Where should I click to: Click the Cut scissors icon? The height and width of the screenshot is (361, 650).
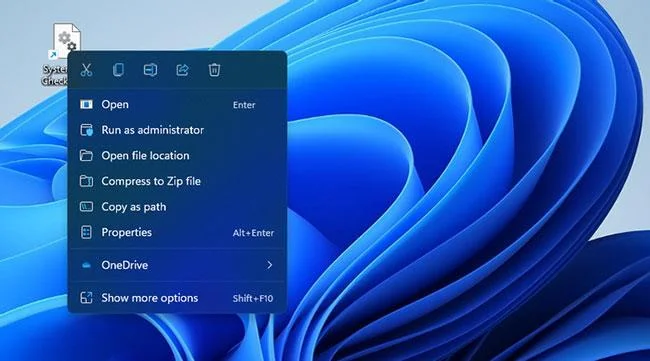click(x=86, y=70)
